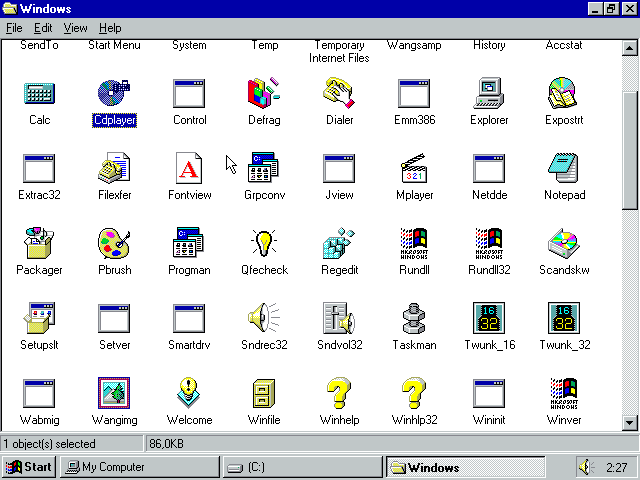The width and height of the screenshot is (640, 480).
Task: Select the Winhelp question mark icon
Action: pyautogui.click(x=339, y=393)
